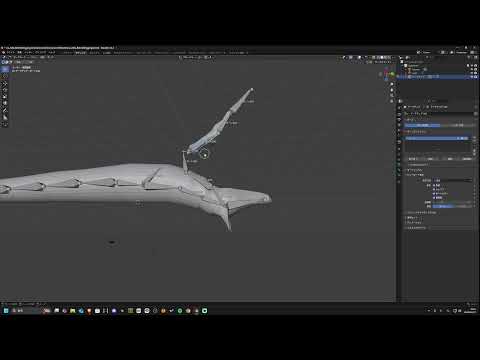Click the green Y axis on navigation gizmo
Screen dimensions: 480x360
pyautogui.click(x=392, y=73)
